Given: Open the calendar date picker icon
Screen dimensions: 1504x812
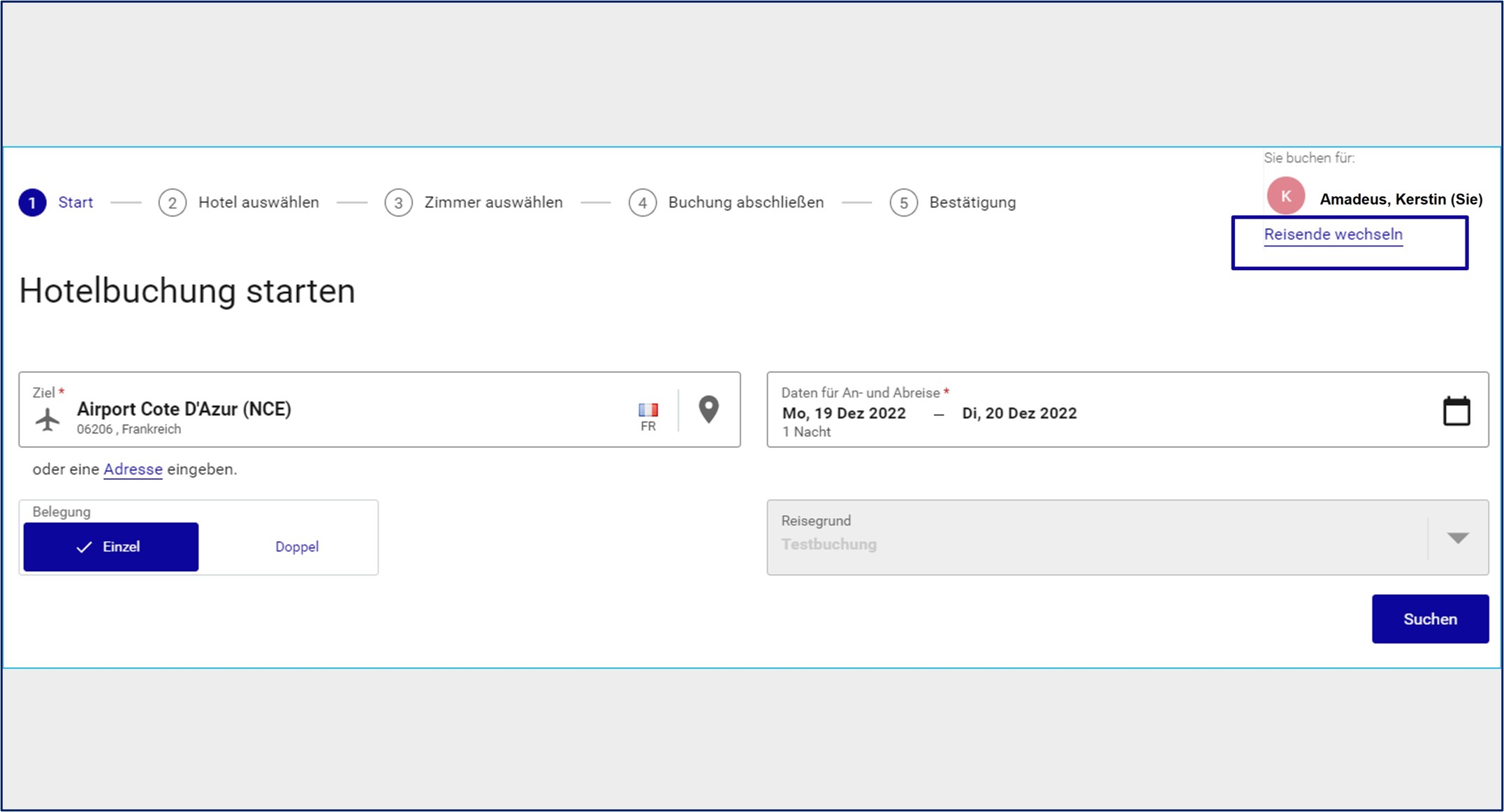Looking at the screenshot, I should coord(1456,411).
